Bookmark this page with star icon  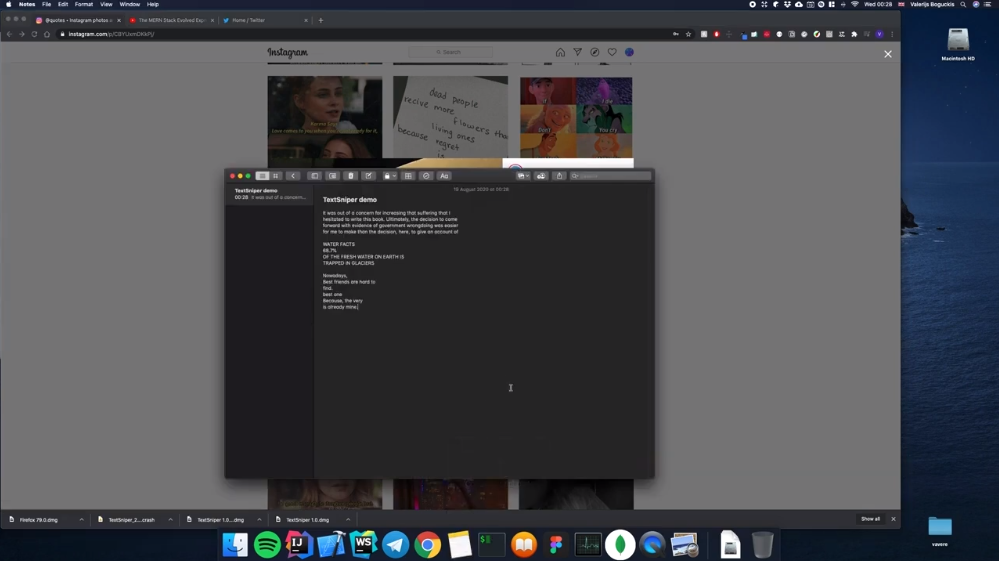point(689,34)
